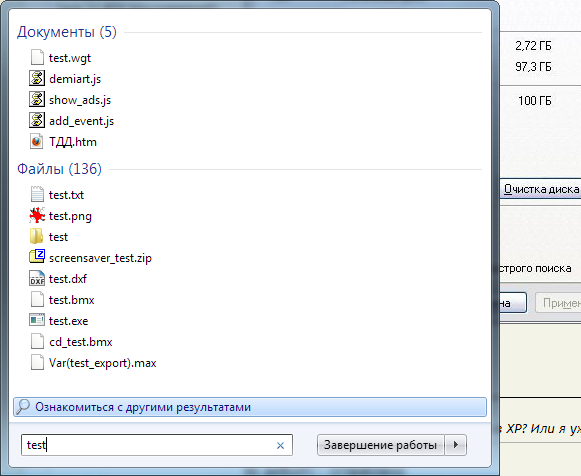Open the yellow test folder icon
The height and width of the screenshot is (476, 581).
[36, 236]
